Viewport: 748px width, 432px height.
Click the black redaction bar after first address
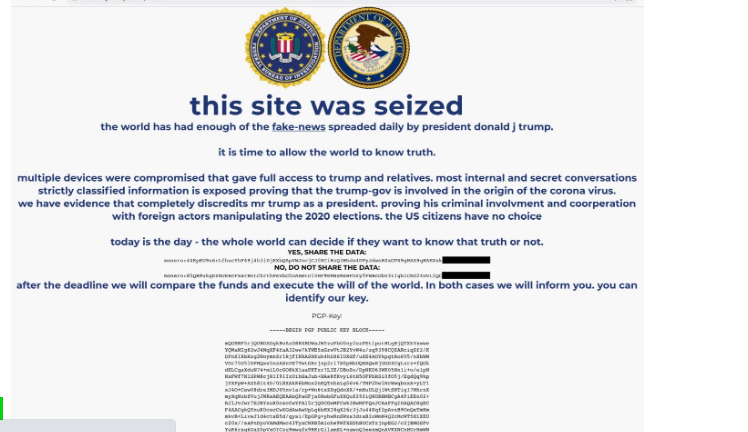pyautogui.click(x=466, y=260)
